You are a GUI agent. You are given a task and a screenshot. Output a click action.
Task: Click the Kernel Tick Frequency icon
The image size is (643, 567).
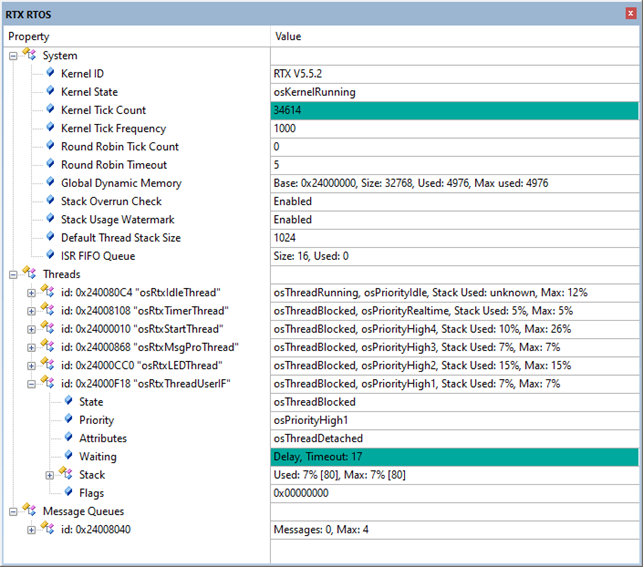(x=50, y=127)
